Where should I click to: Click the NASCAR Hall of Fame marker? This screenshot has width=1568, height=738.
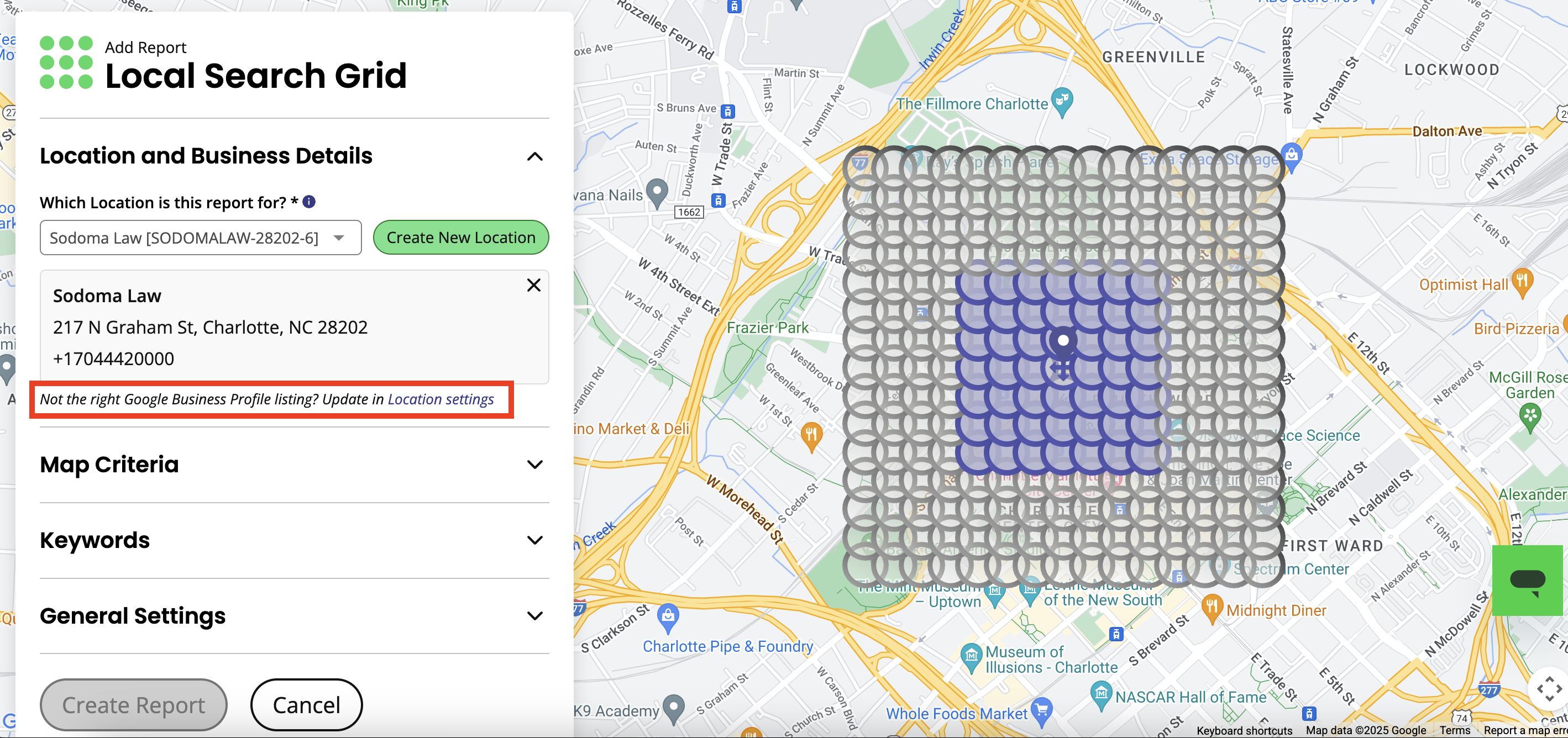(1100, 696)
